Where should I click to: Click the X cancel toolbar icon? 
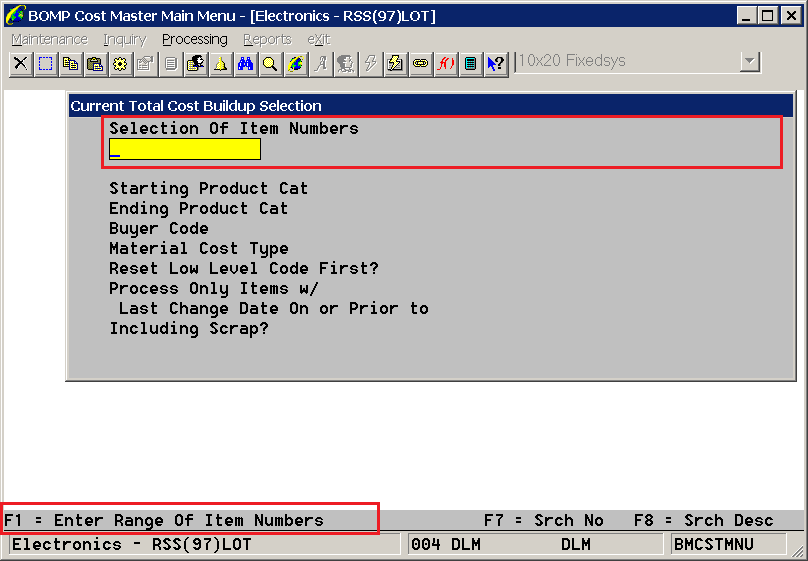[x=21, y=64]
